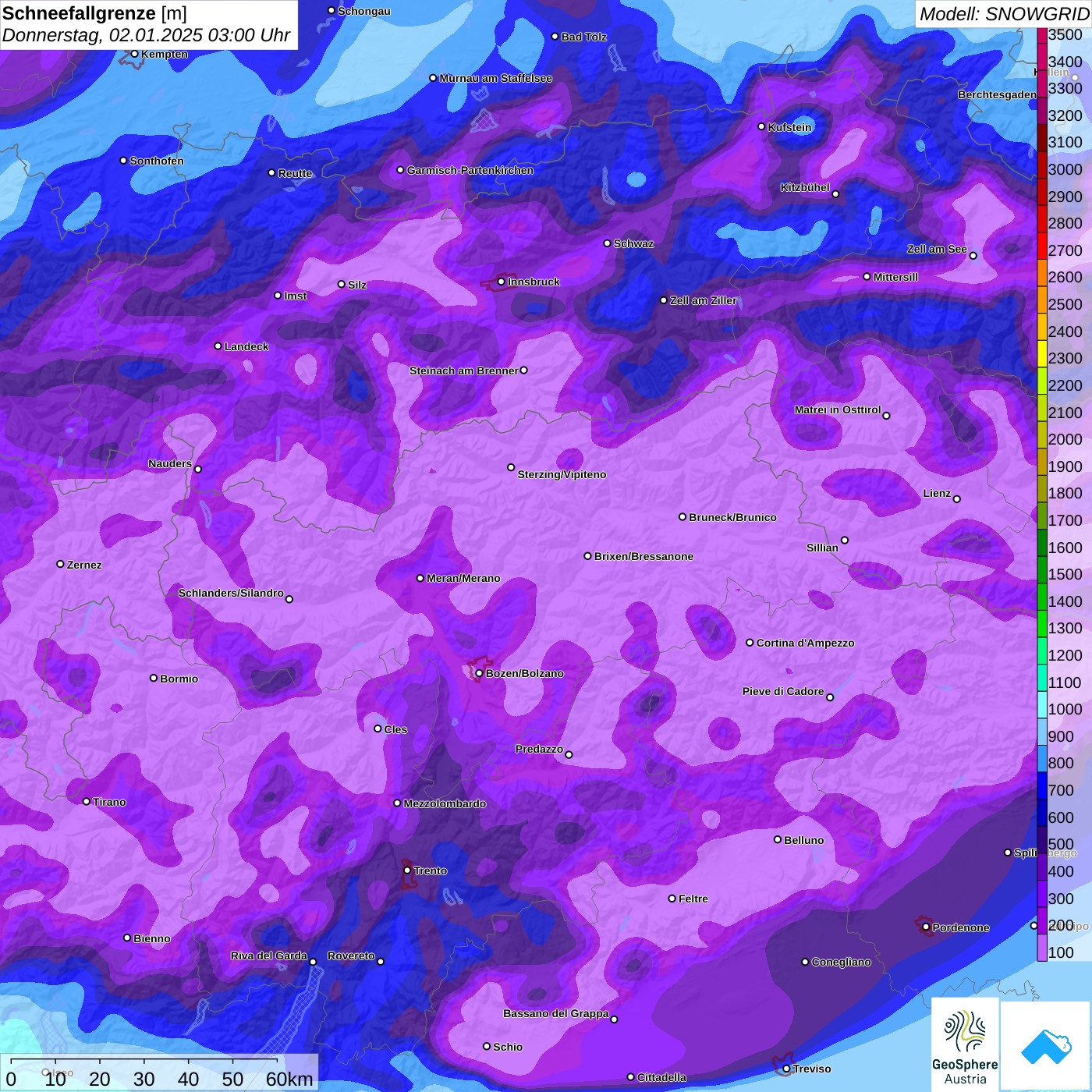Click the Riva del Garda label
The image size is (1092, 1092).
coord(269,955)
